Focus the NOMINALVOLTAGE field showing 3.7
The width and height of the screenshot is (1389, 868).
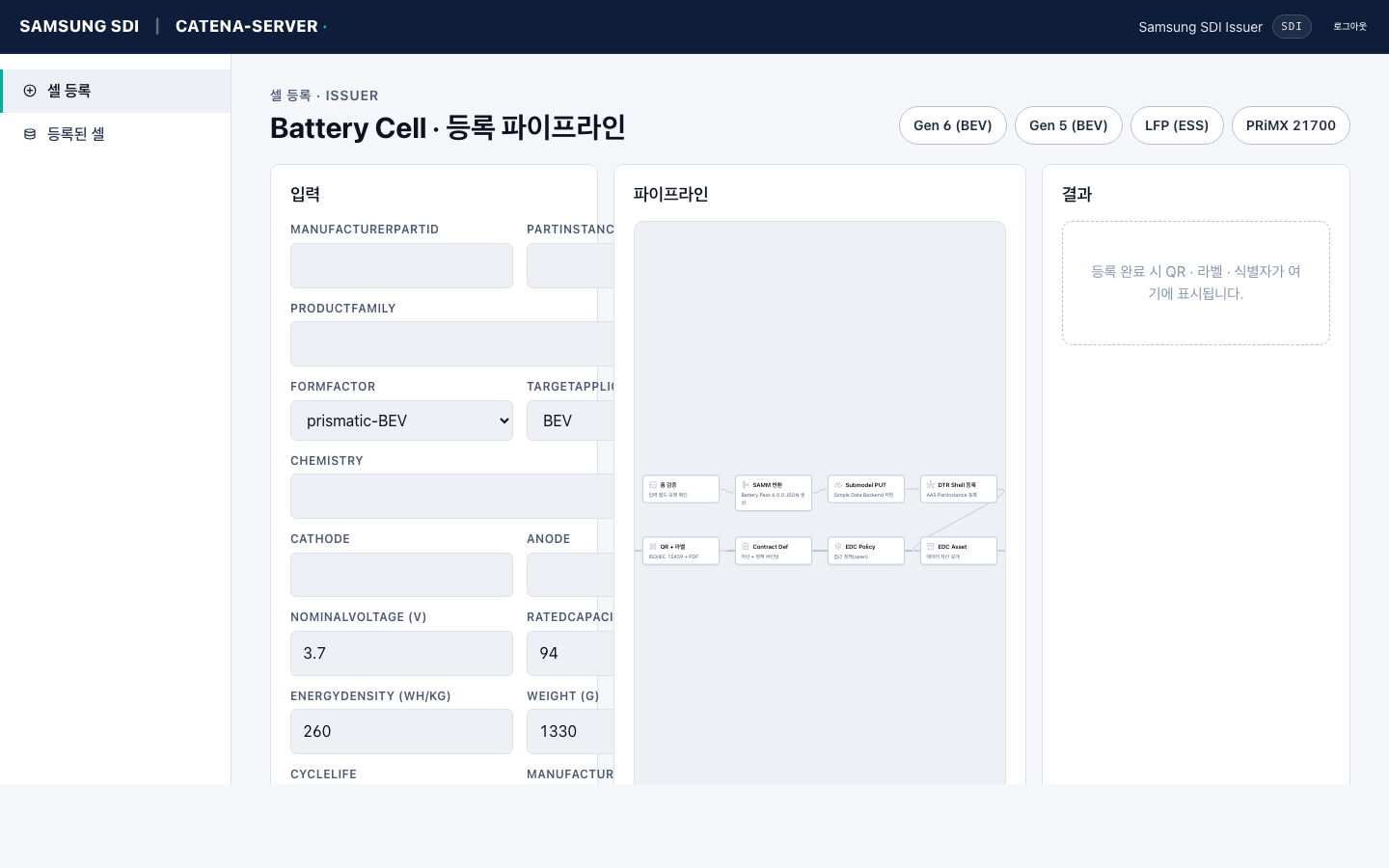pos(401,653)
